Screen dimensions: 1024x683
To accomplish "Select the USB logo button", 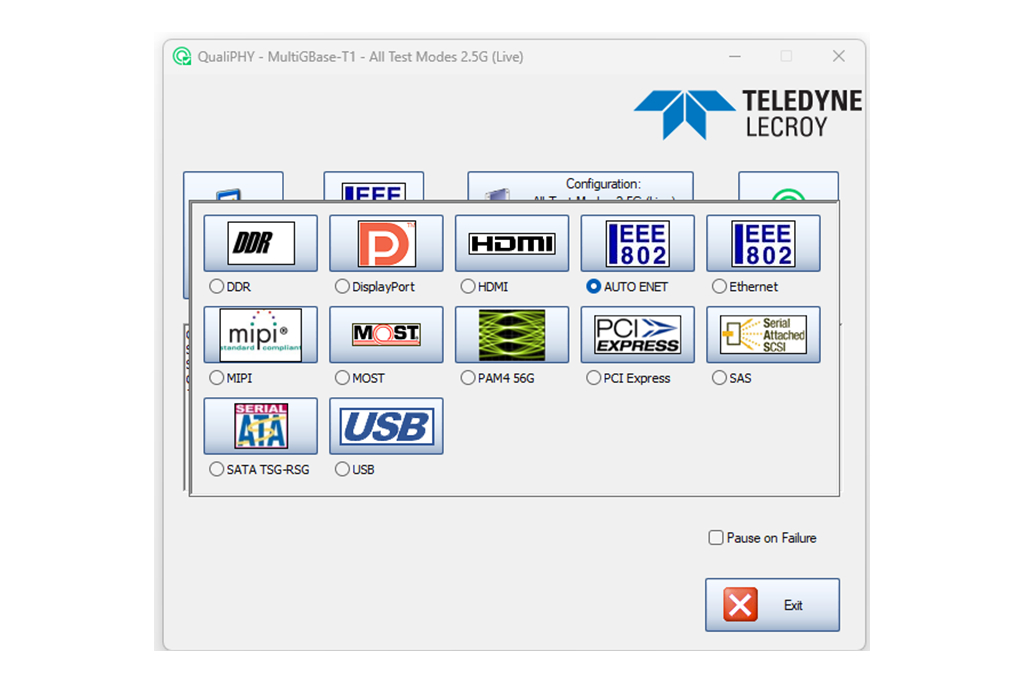I will pos(386,426).
